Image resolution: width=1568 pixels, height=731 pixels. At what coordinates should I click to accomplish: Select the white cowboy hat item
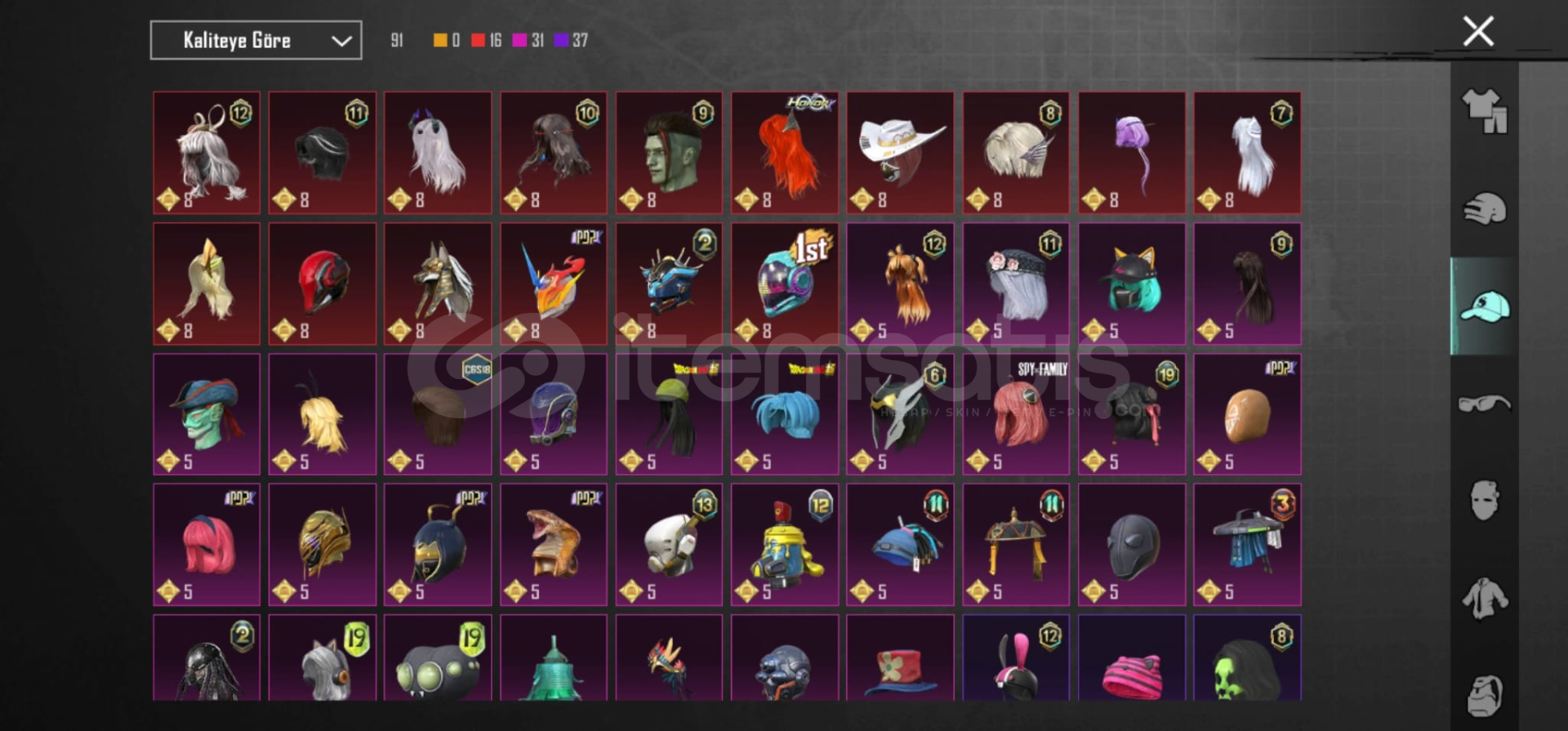(x=900, y=153)
